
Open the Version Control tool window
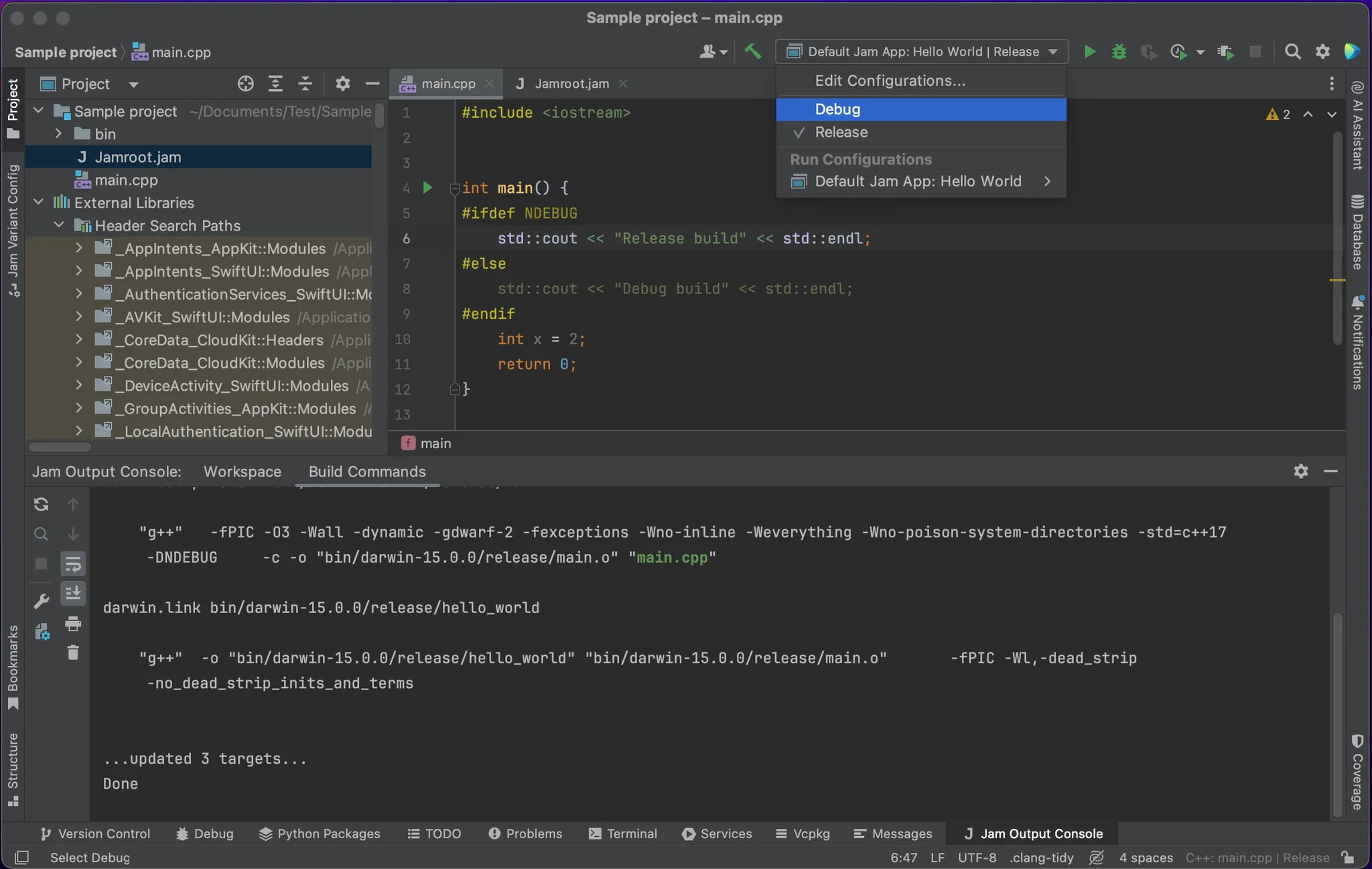[x=95, y=833]
